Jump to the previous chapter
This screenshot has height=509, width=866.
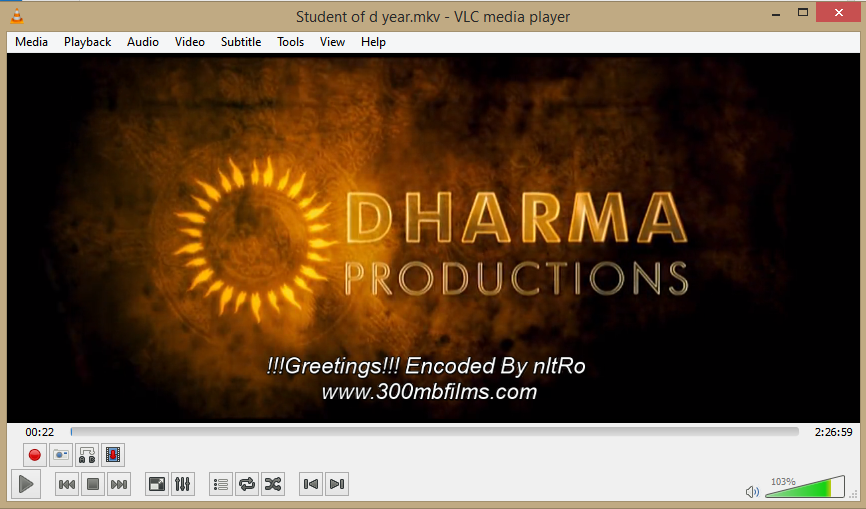[x=311, y=484]
